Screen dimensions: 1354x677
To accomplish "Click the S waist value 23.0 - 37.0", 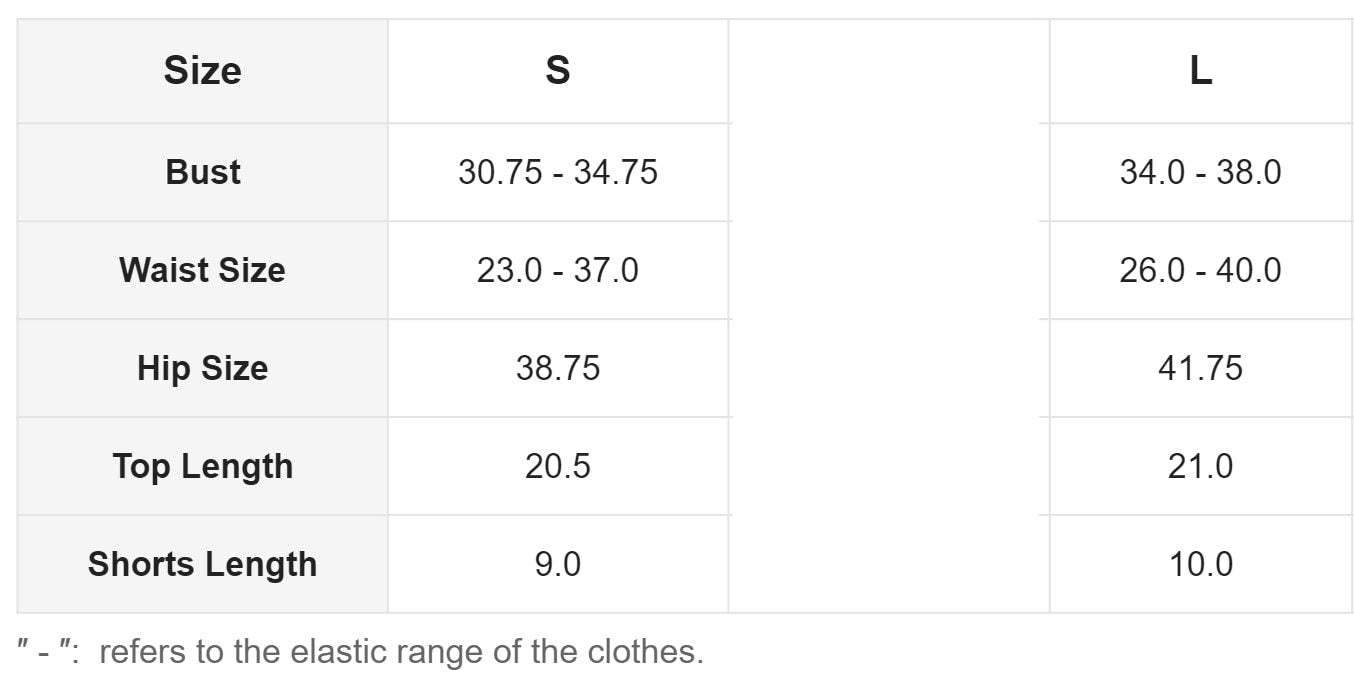I will pyautogui.click(x=558, y=270).
